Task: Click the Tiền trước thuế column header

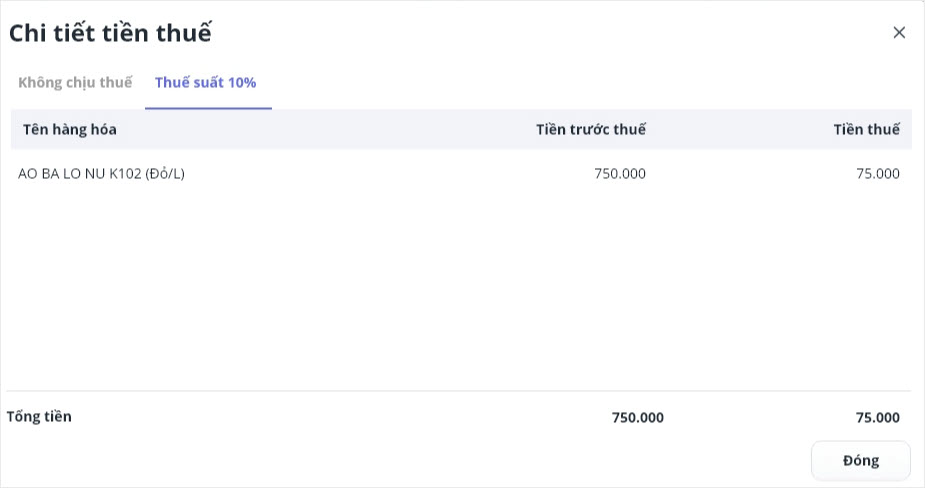Action: (x=590, y=129)
